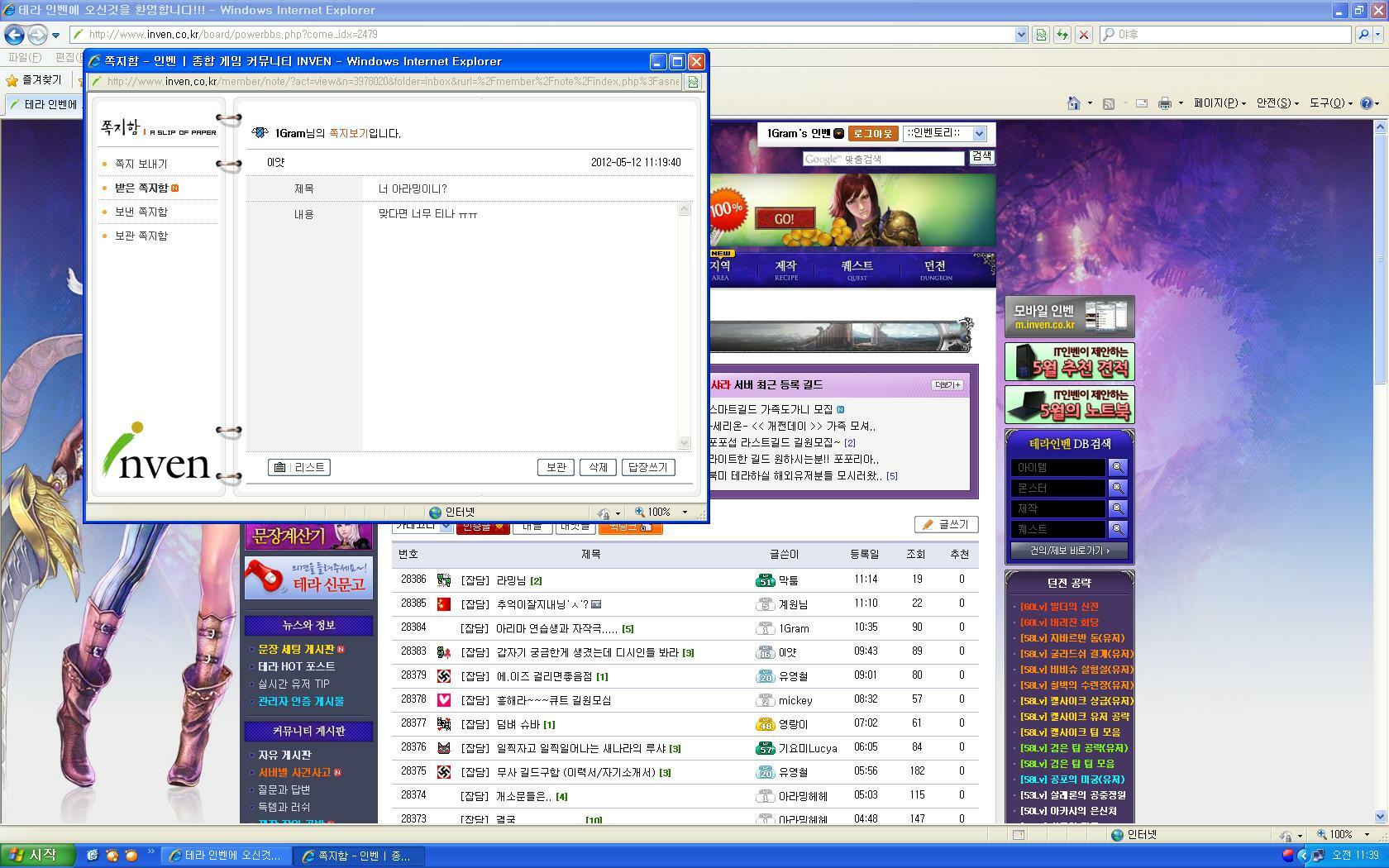Open the 인벤토리 dropdown list
The height and width of the screenshot is (868, 1389).
click(979, 134)
